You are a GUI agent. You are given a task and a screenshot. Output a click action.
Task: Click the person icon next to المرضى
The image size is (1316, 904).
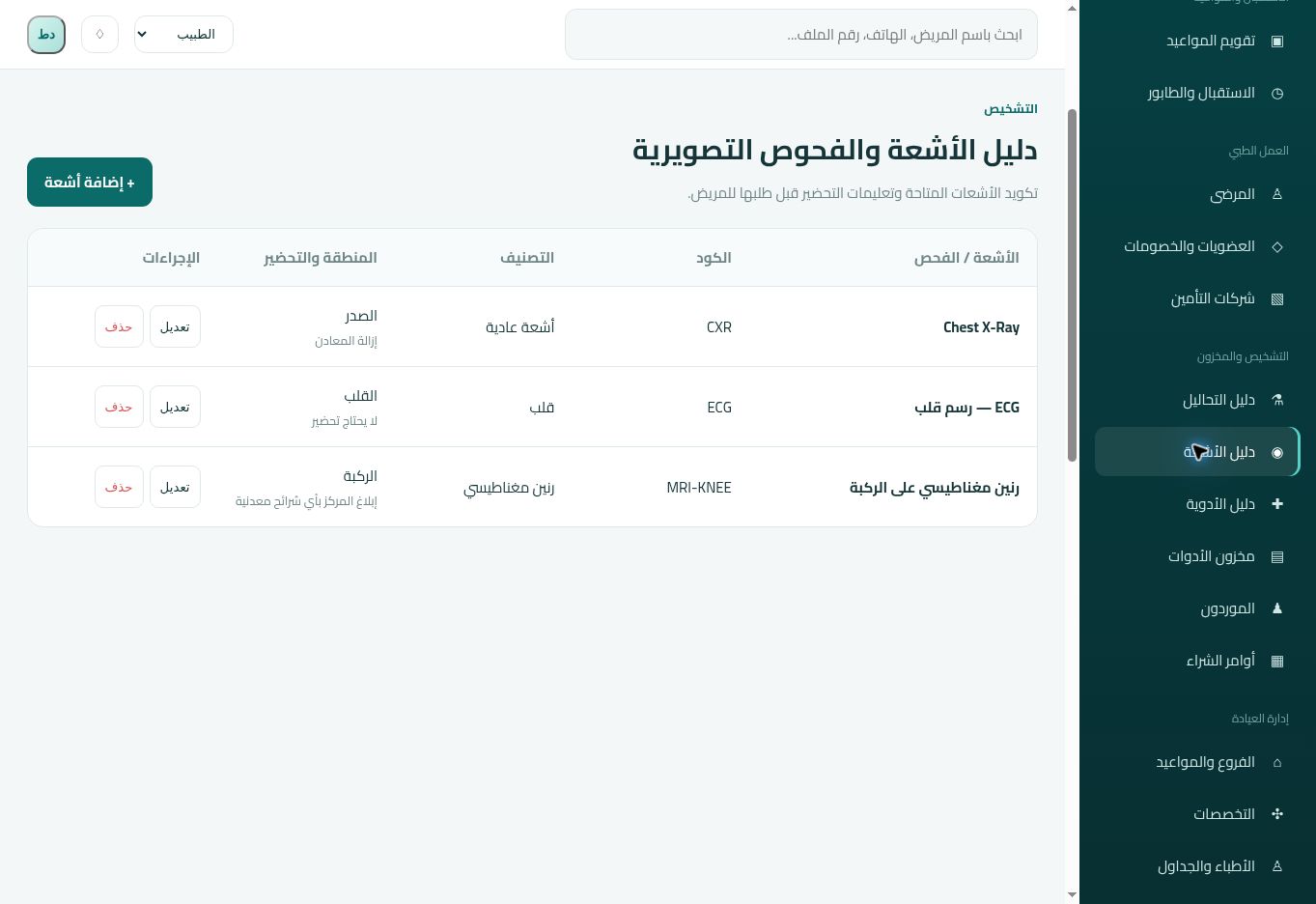pyautogui.click(x=1277, y=194)
